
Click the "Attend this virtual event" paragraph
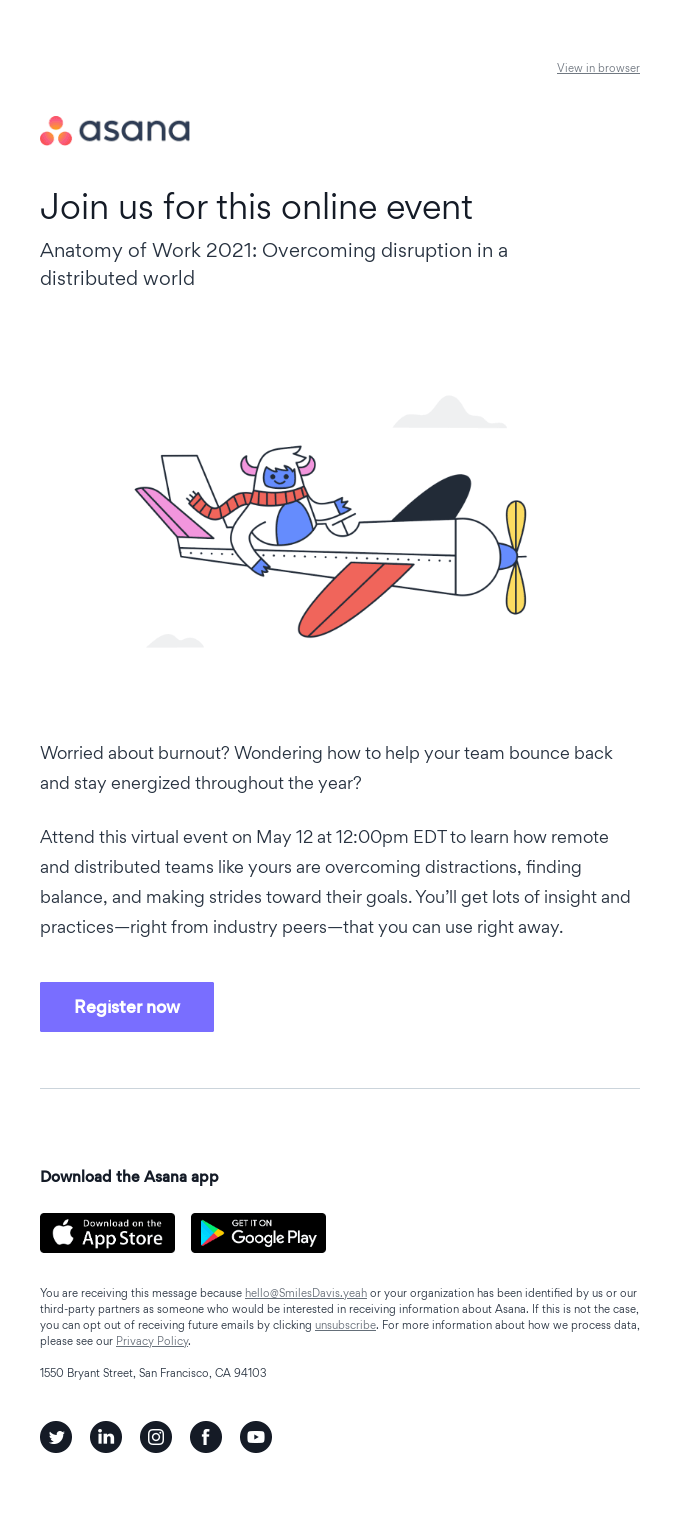tap(335, 882)
